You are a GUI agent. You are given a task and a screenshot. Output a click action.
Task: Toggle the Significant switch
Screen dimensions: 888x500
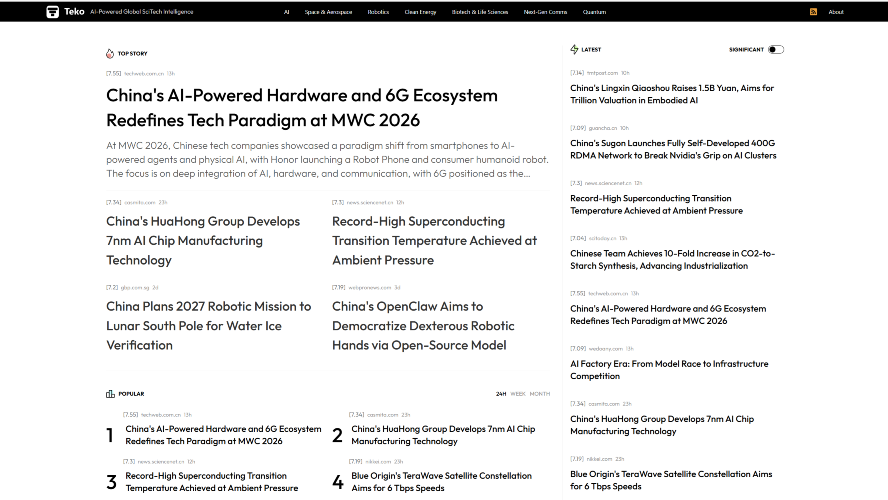click(775, 50)
